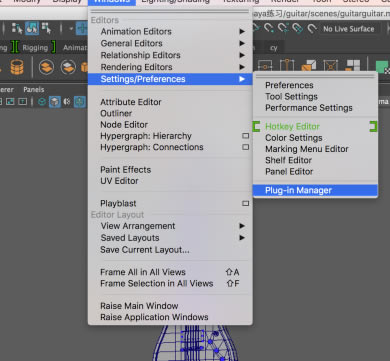Click the teal wireframe cube icon in panel toolbar
This screenshot has height=361, width=390.
[42, 101]
